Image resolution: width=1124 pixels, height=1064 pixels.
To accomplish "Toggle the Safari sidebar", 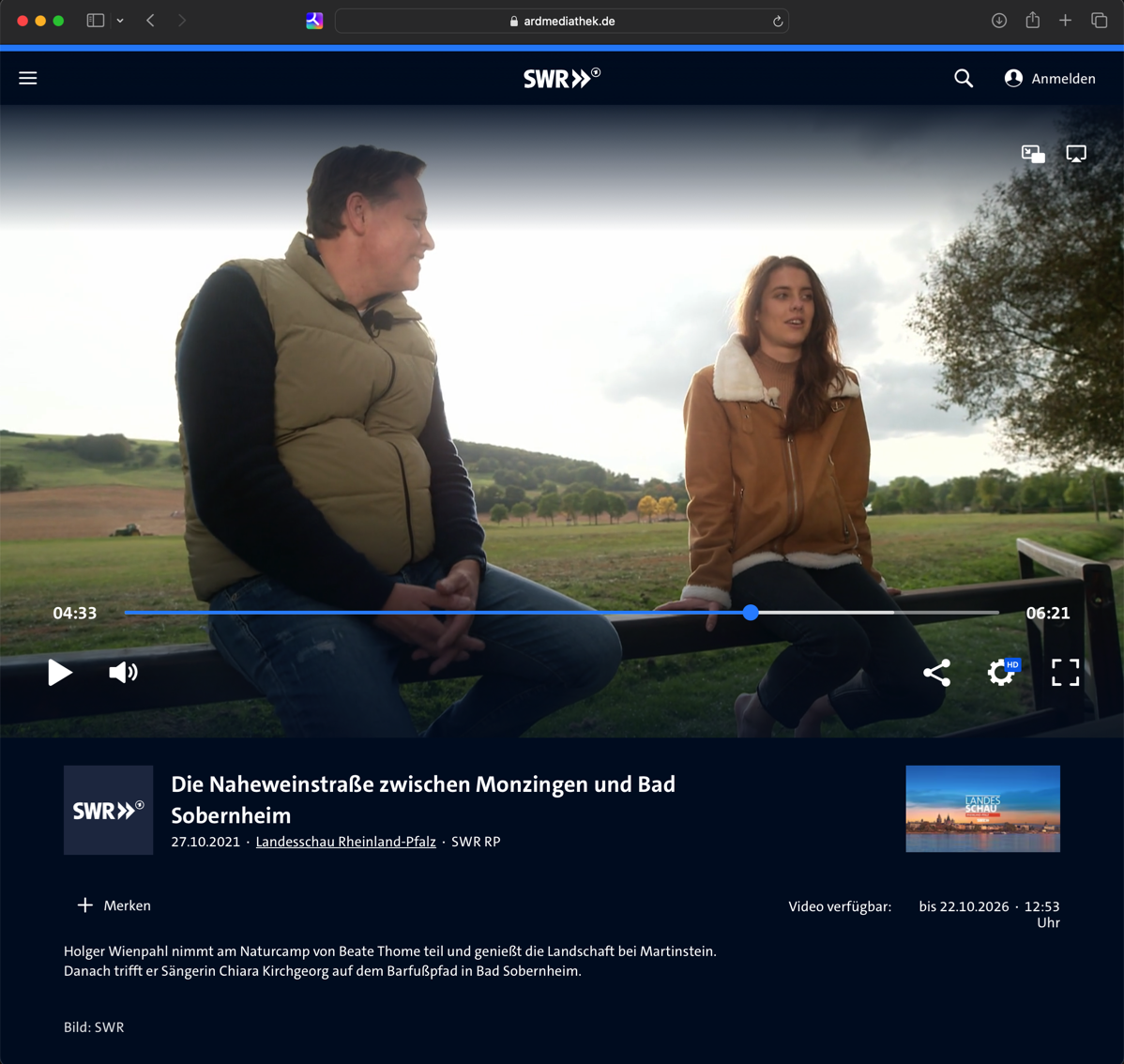I will click(96, 21).
